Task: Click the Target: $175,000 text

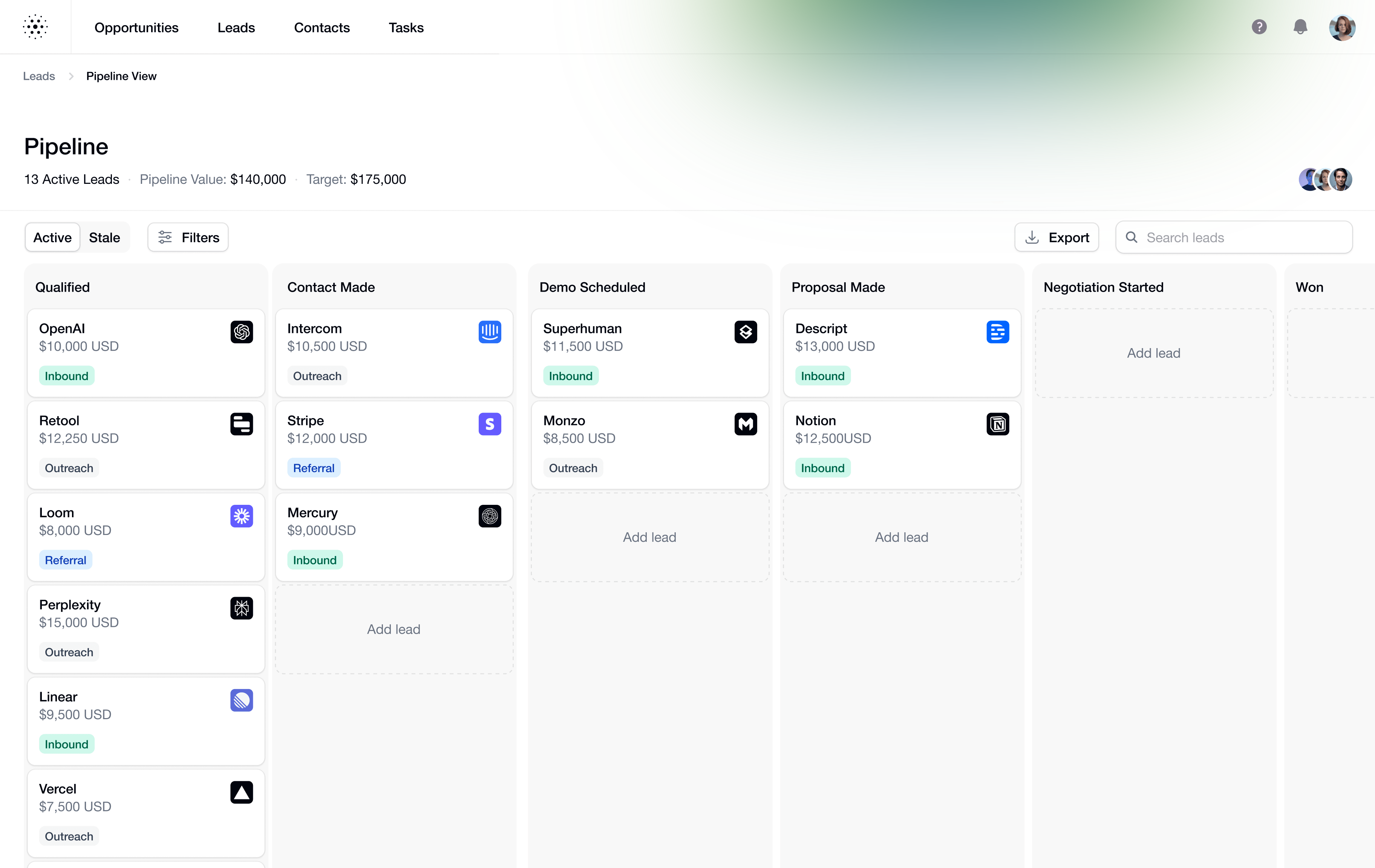Action: click(x=356, y=179)
